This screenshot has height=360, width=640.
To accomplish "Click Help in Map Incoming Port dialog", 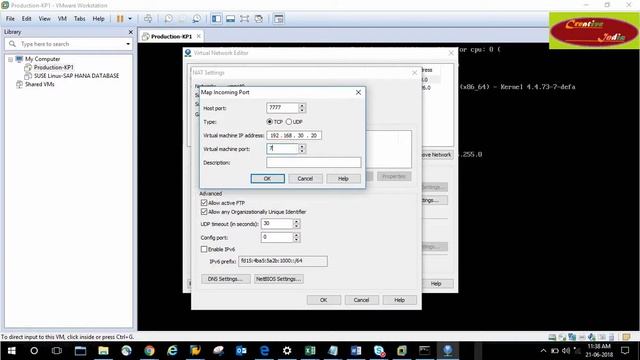I will [x=343, y=178].
